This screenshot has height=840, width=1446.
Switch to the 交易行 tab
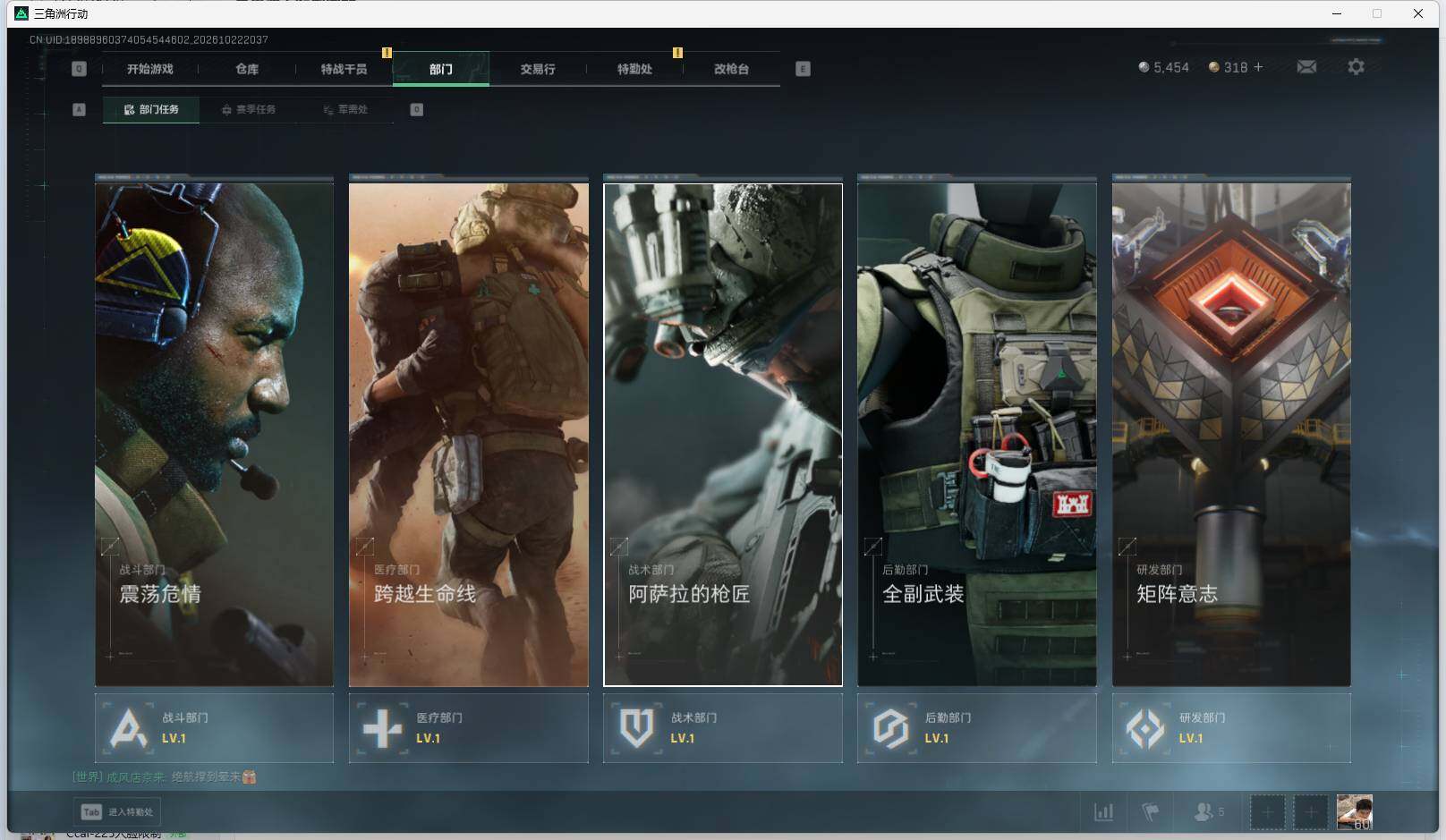pos(538,69)
